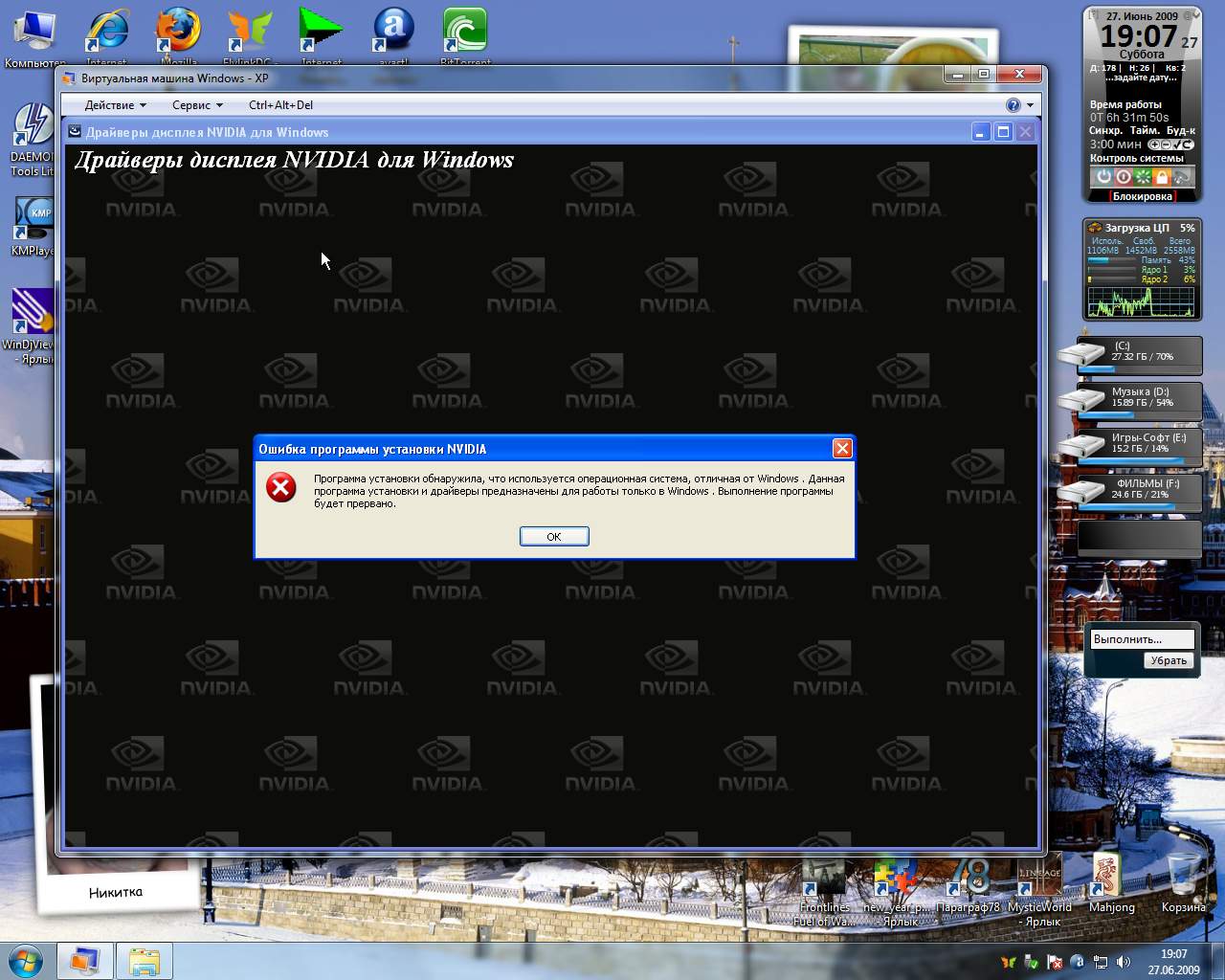
Task: Click taskbar clock showing 19:07
Action: click(1173, 962)
